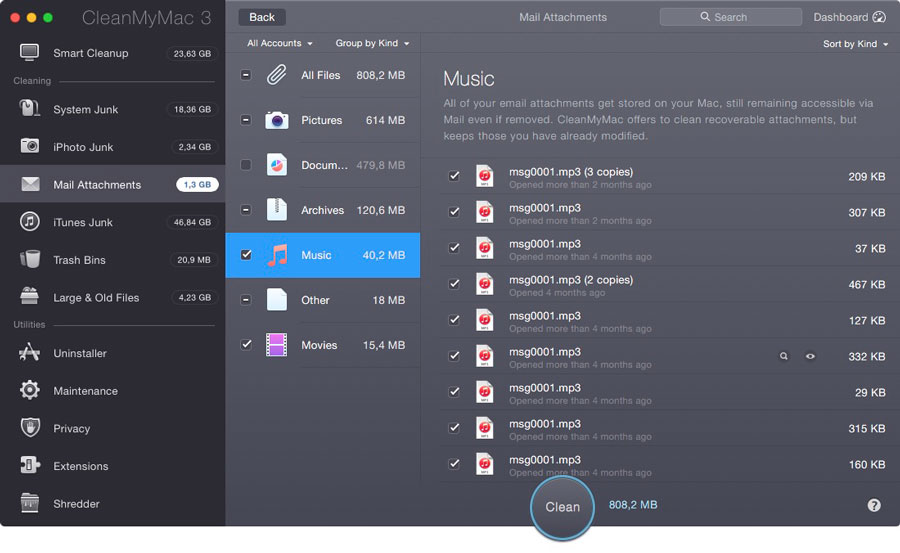Screen dimensions: 900x553
Task: Click the Privacy shield icon
Action: [30, 428]
